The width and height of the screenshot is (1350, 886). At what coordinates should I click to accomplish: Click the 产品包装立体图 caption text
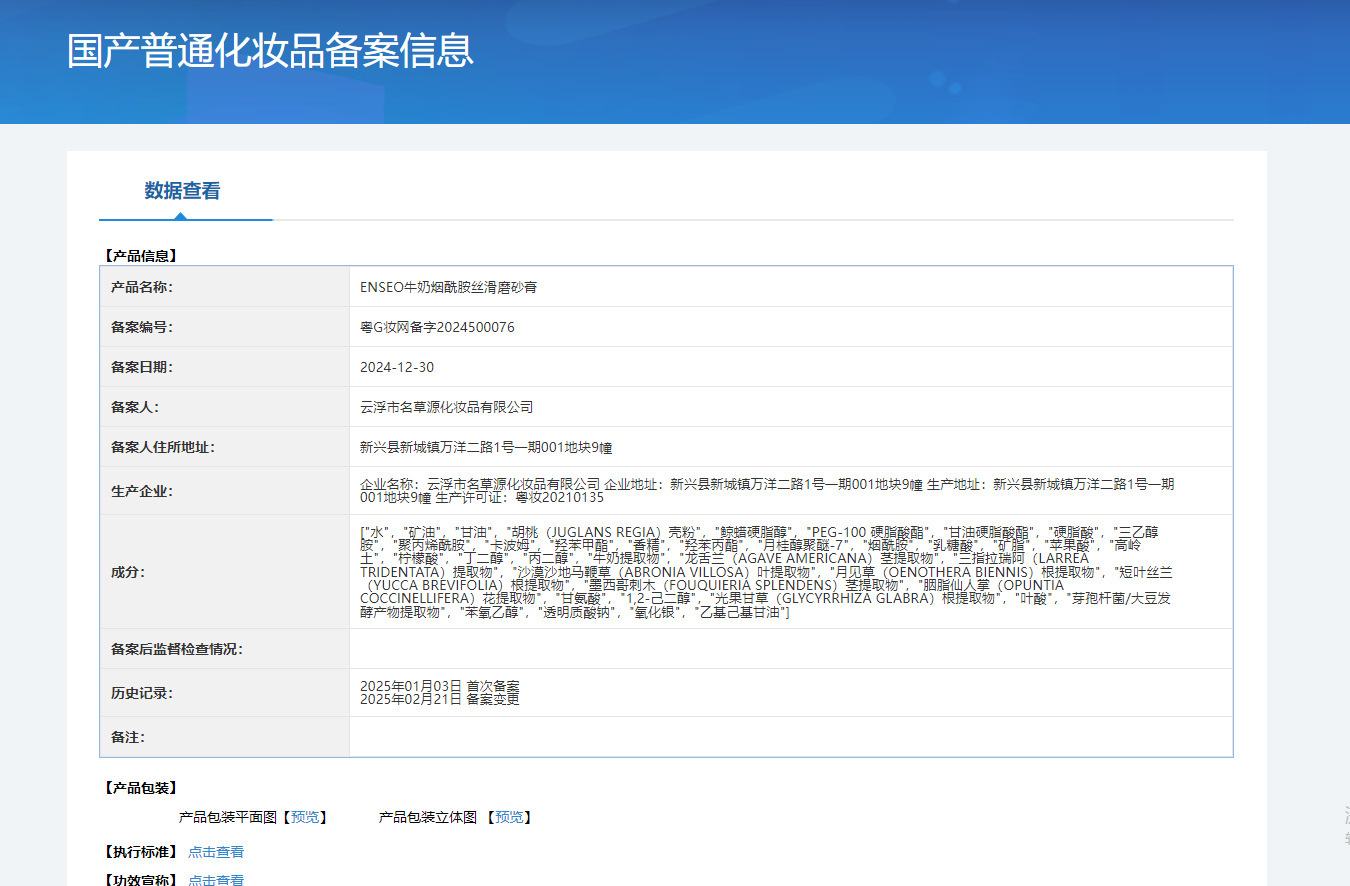click(x=427, y=817)
